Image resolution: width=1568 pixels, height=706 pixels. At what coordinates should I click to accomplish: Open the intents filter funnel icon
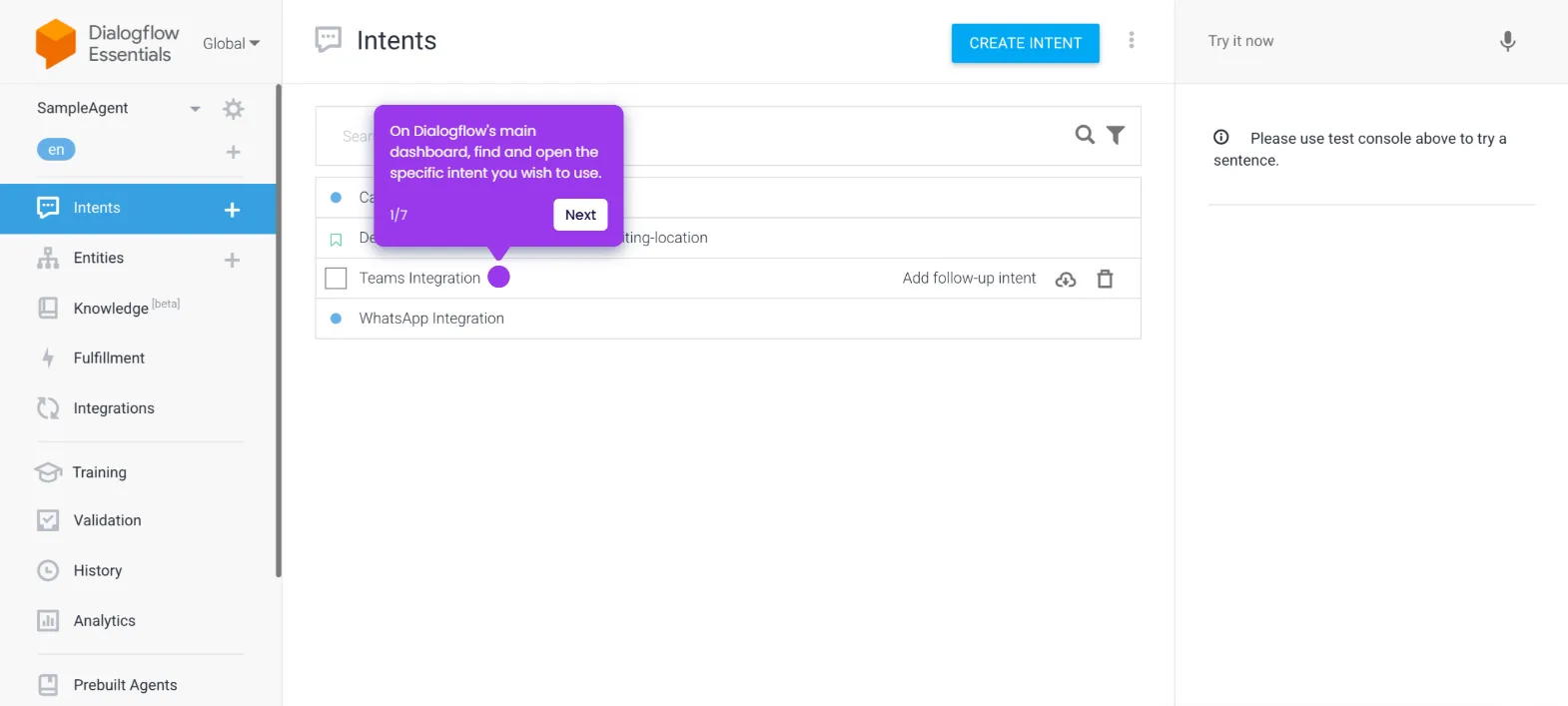(1116, 135)
